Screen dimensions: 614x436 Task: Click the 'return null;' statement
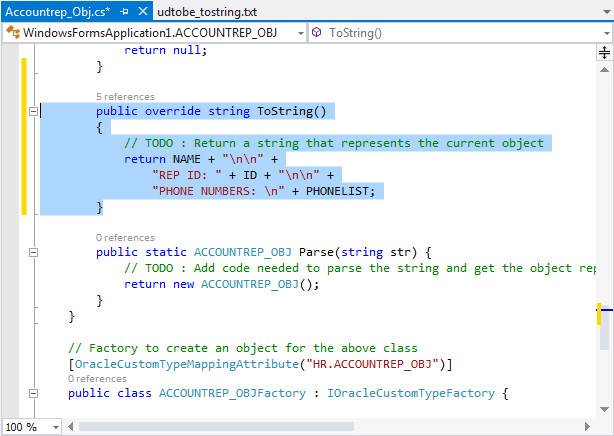165,50
